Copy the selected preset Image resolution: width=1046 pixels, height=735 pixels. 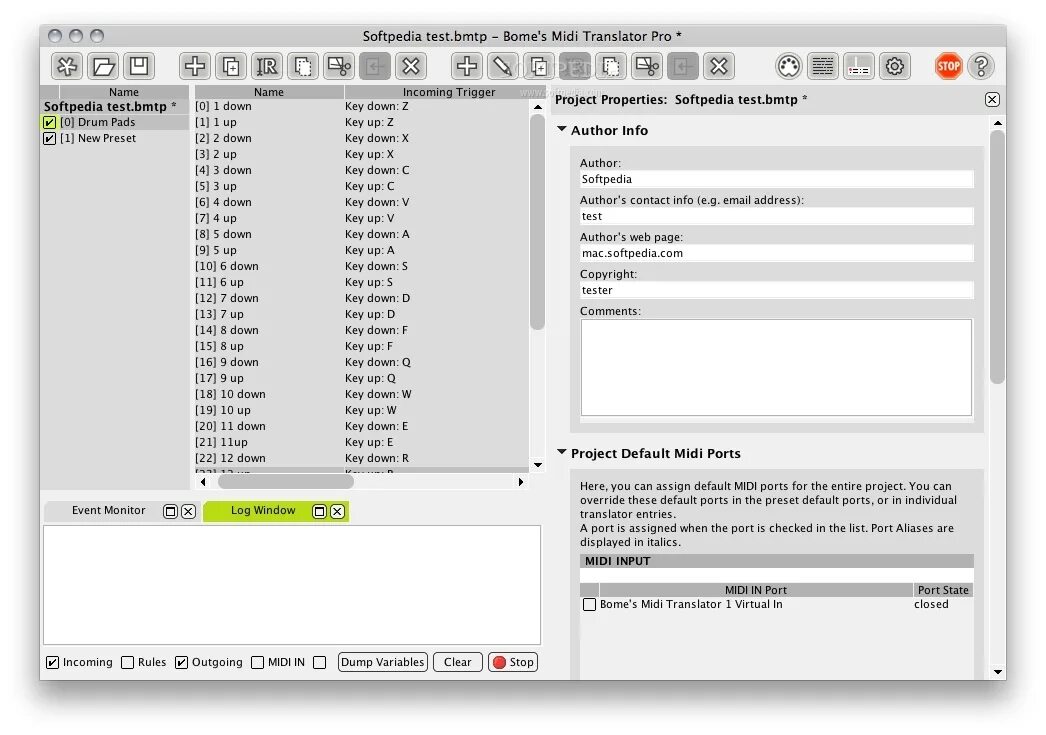point(303,66)
